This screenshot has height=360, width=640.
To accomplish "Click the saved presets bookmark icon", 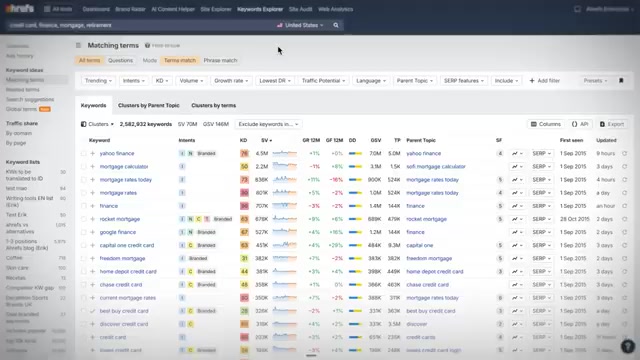I will 621,81.
